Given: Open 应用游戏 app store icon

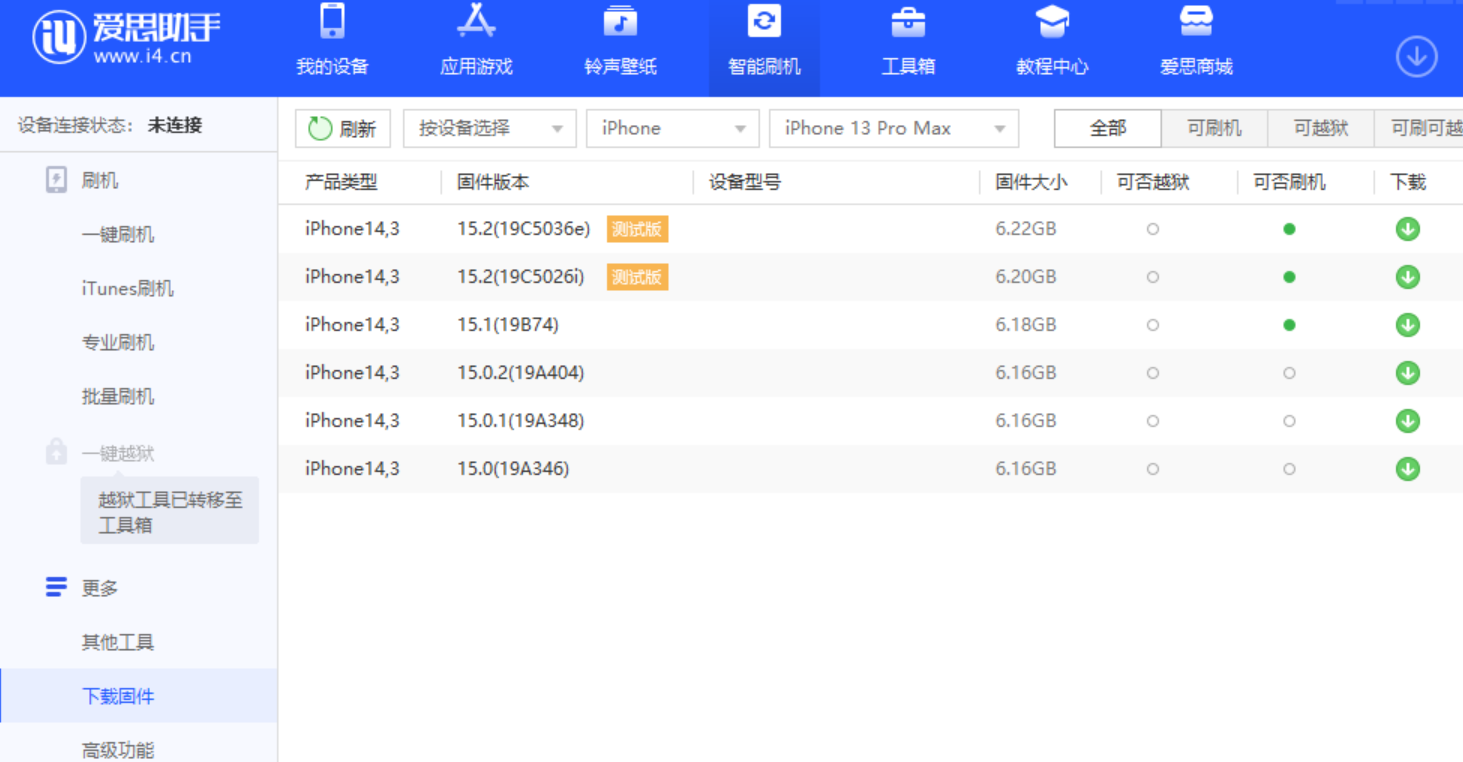Looking at the screenshot, I should (476, 22).
